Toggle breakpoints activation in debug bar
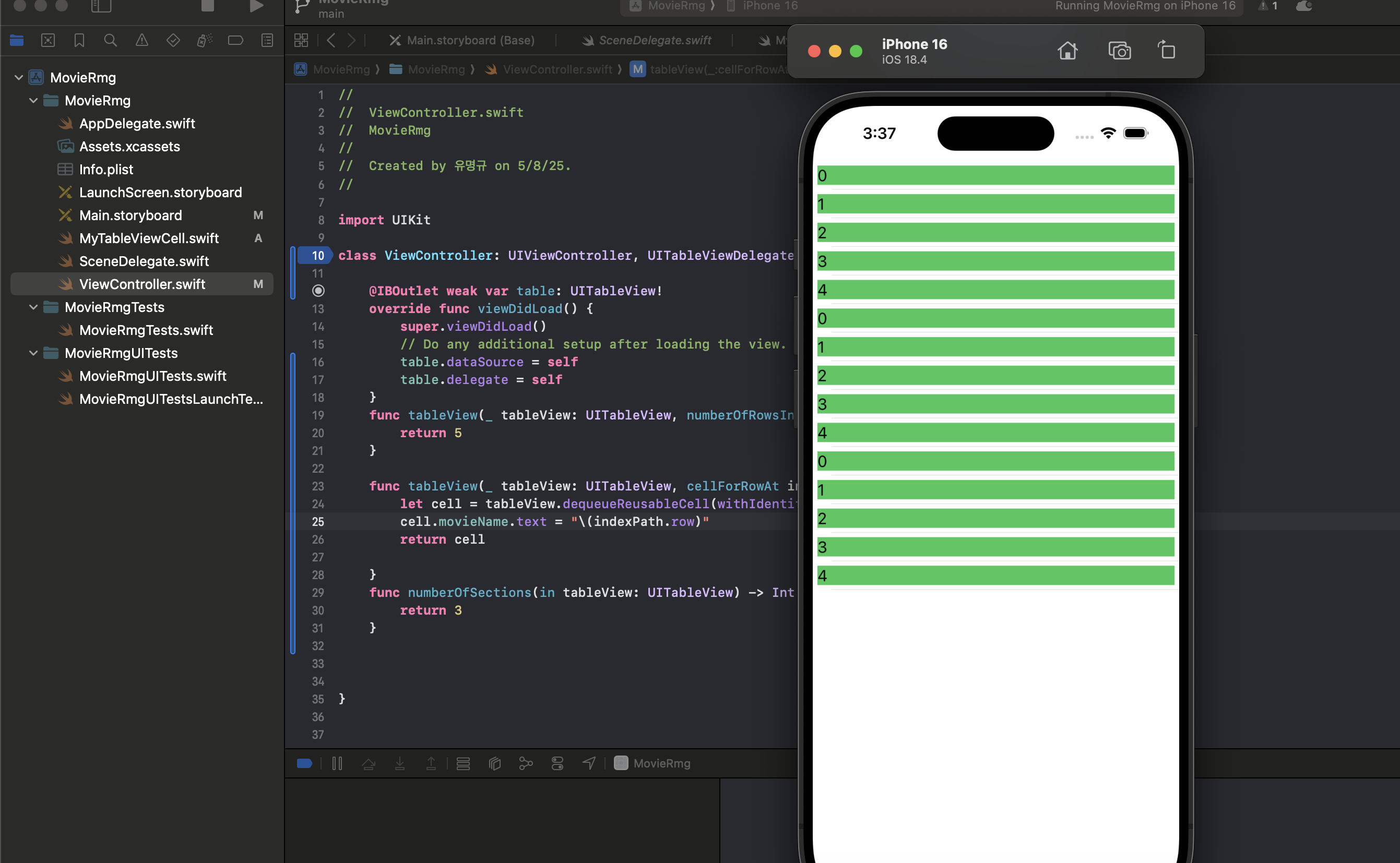Screen dimensions: 1400x863 click(304, 763)
